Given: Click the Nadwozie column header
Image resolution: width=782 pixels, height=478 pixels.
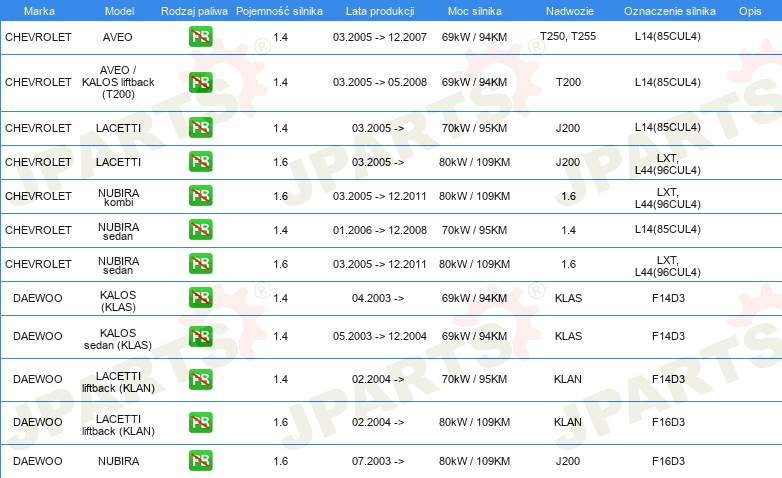Looking at the screenshot, I should click(x=570, y=11).
